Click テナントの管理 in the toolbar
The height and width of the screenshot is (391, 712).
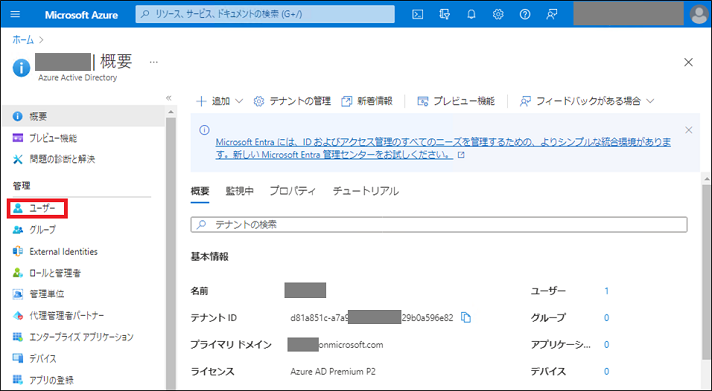[x=292, y=101]
